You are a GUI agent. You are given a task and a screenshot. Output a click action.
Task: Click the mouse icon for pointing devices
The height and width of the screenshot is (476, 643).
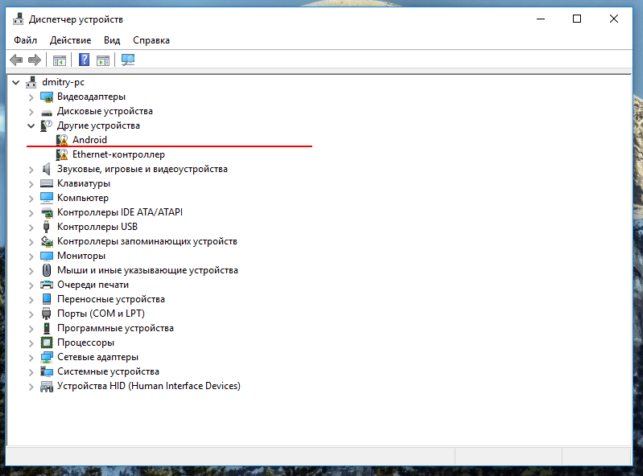47,270
